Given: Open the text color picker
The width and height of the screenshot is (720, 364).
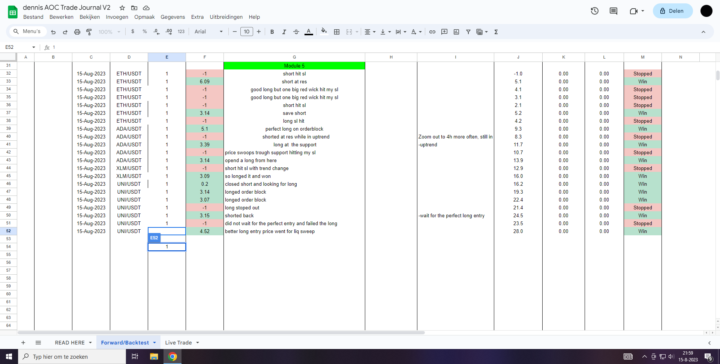Looking at the screenshot, I should [x=309, y=32].
